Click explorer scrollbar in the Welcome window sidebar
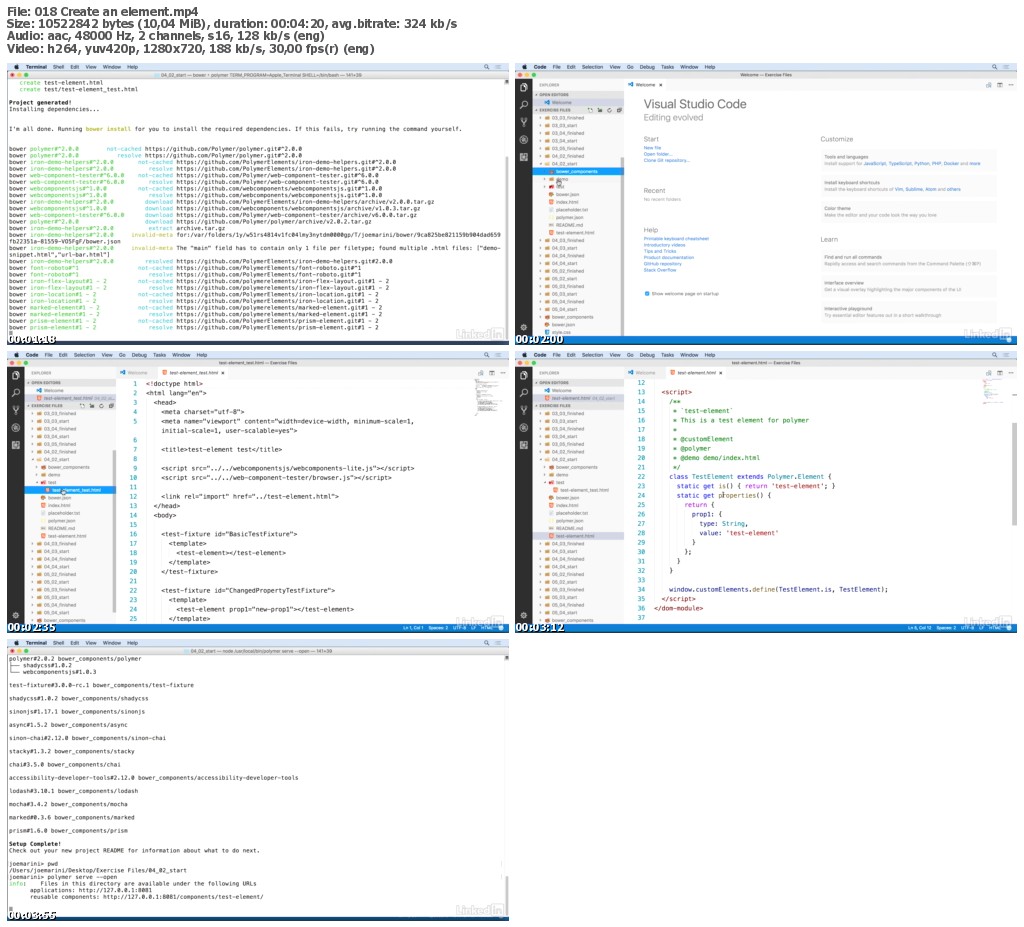The image size is (1024, 927). coord(622,248)
